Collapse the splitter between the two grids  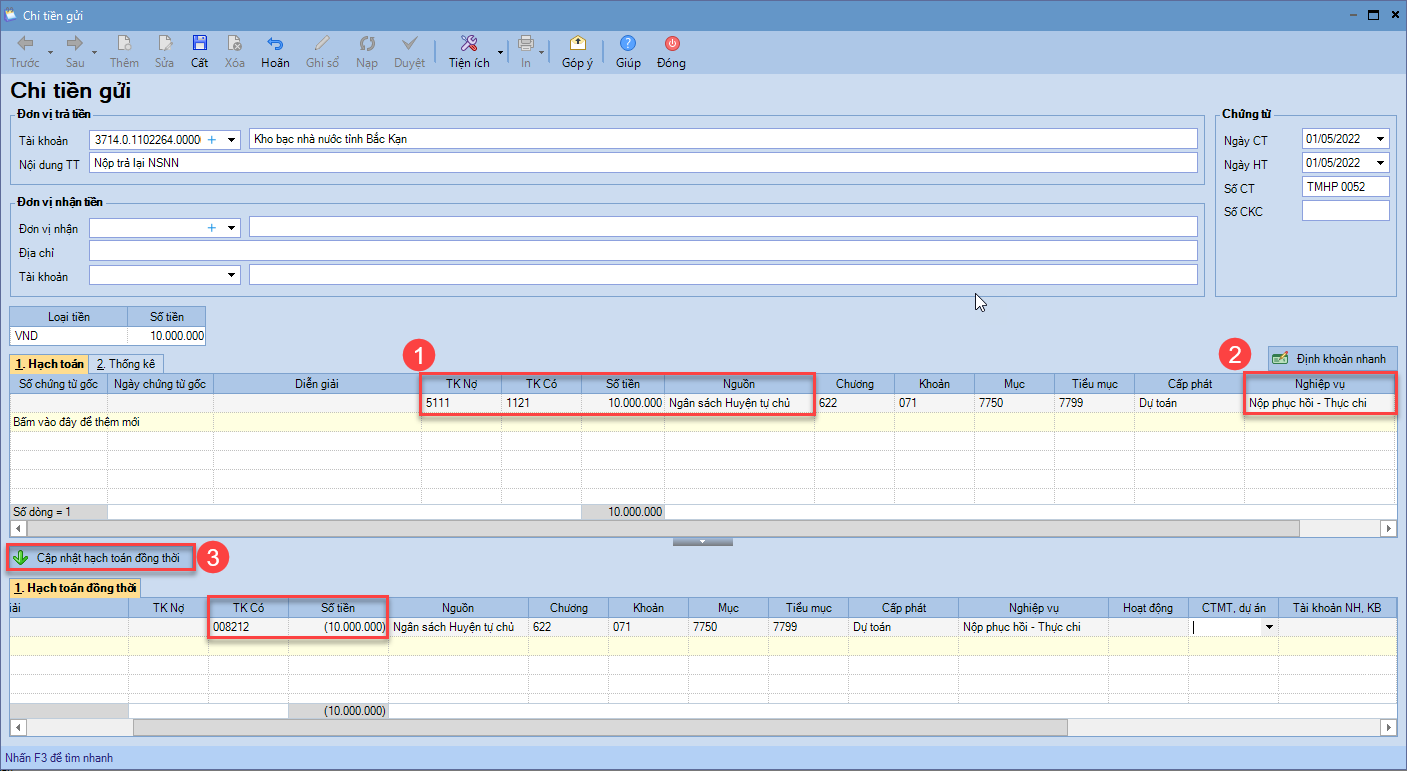tap(703, 541)
